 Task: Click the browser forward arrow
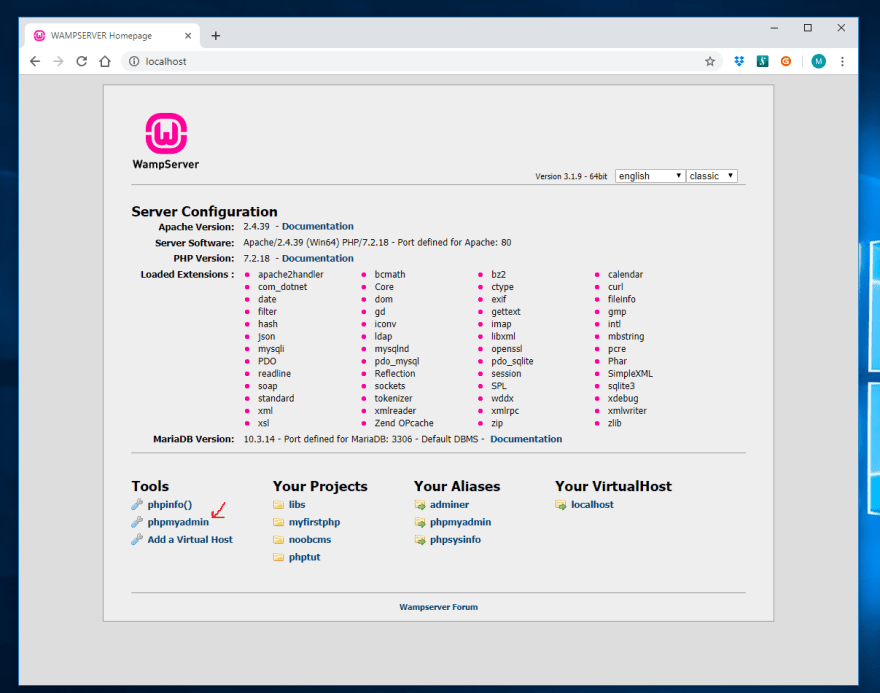tap(58, 61)
